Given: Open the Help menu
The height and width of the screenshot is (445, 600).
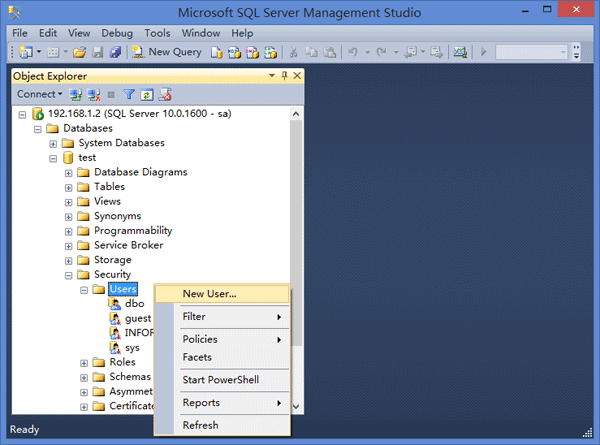Looking at the screenshot, I should 242,33.
